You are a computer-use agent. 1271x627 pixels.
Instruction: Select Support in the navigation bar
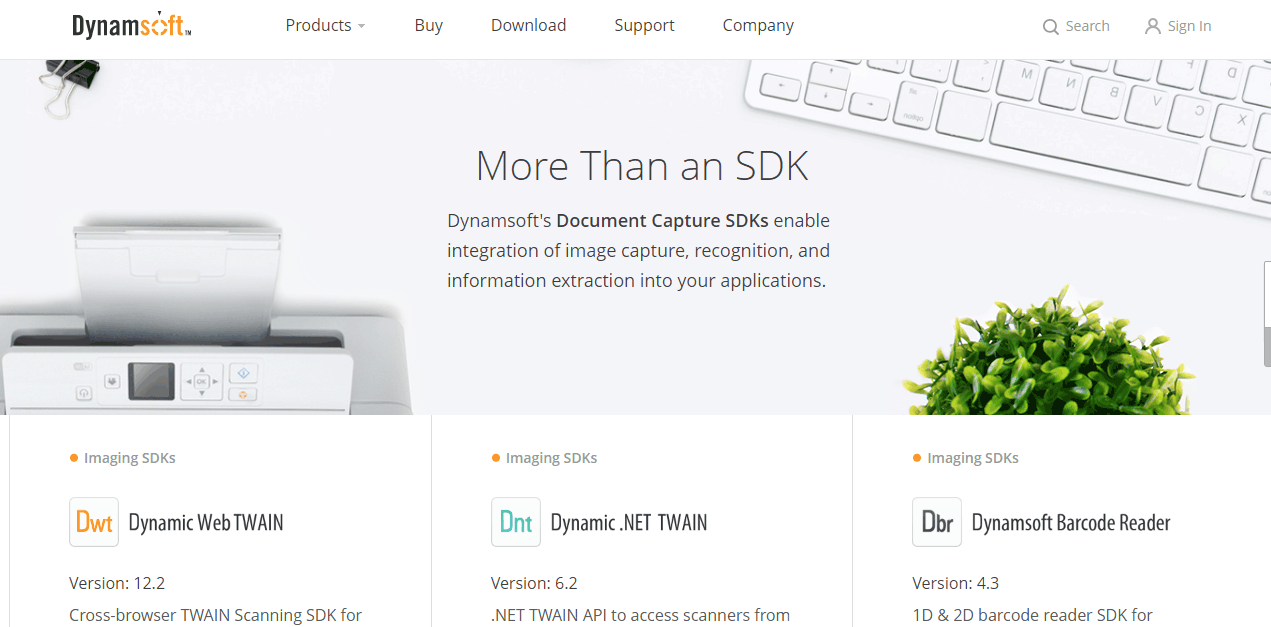pyautogui.click(x=644, y=26)
